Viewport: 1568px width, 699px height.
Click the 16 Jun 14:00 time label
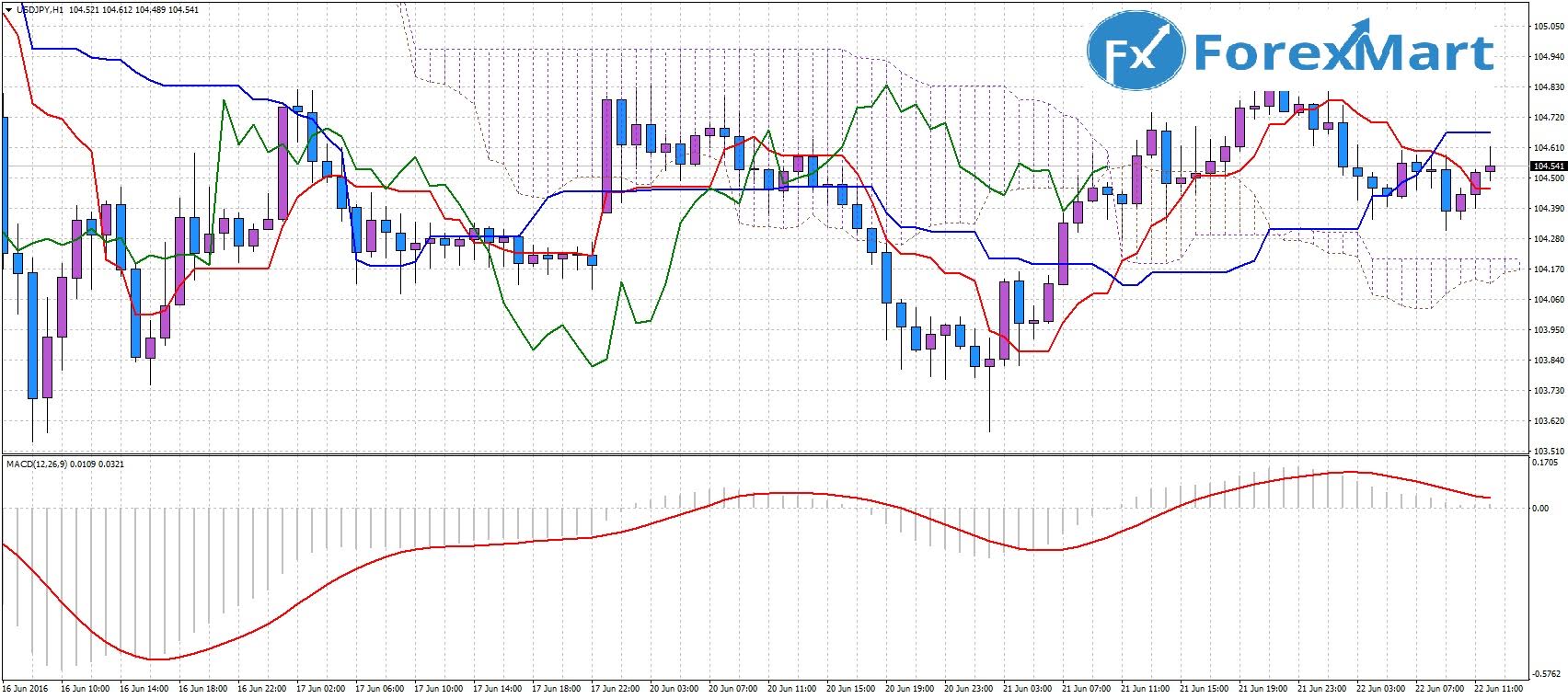point(144,688)
